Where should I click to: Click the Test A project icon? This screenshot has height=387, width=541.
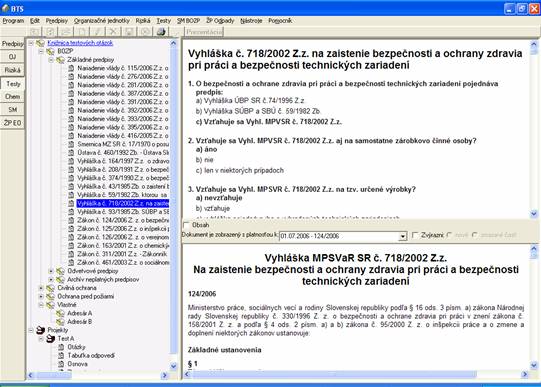[51, 338]
